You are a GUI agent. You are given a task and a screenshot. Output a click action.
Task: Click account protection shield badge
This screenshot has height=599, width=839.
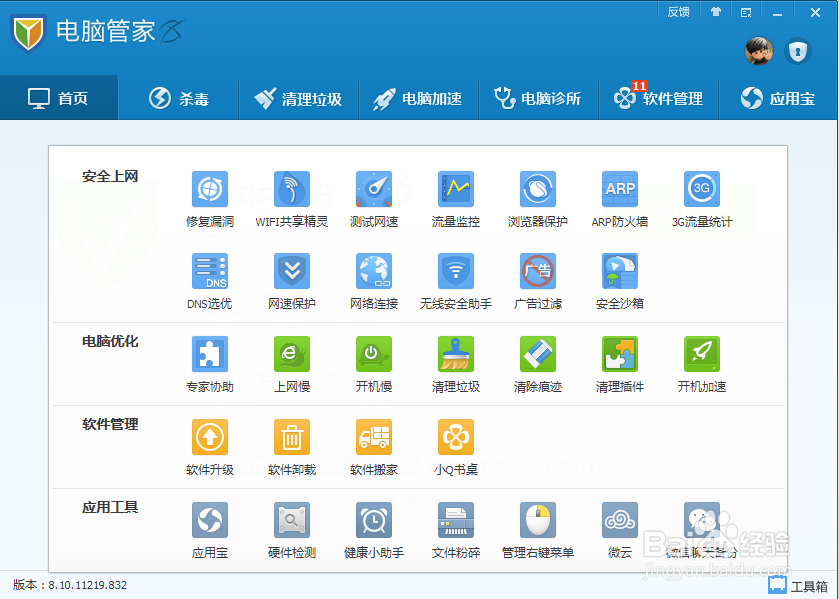click(798, 51)
